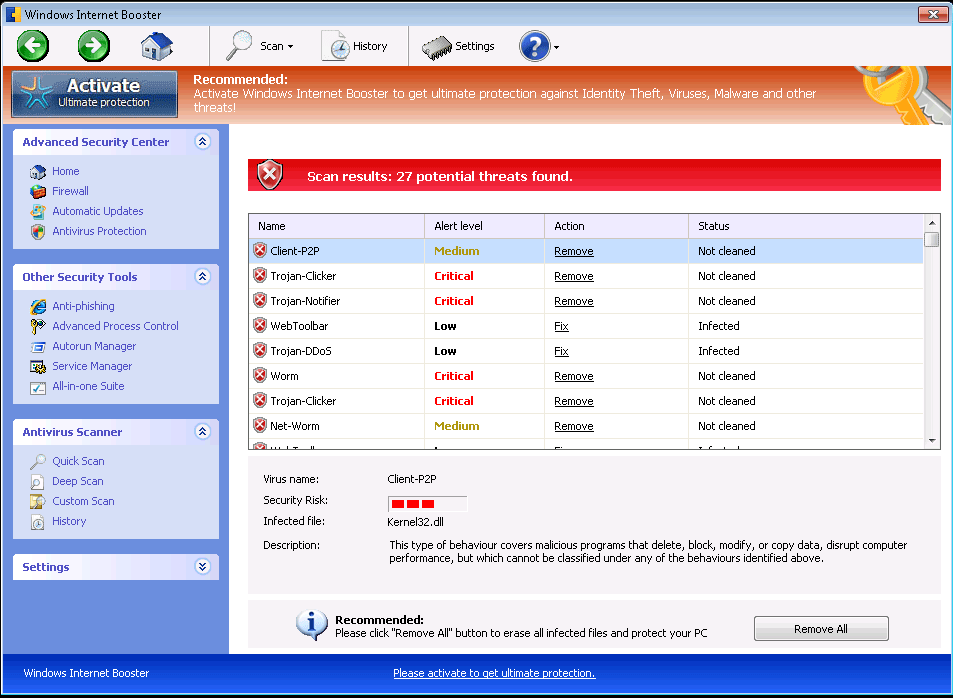Click the Deep Scan magnifier icon
The width and height of the screenshot is (953, 698).
point(38,481)
